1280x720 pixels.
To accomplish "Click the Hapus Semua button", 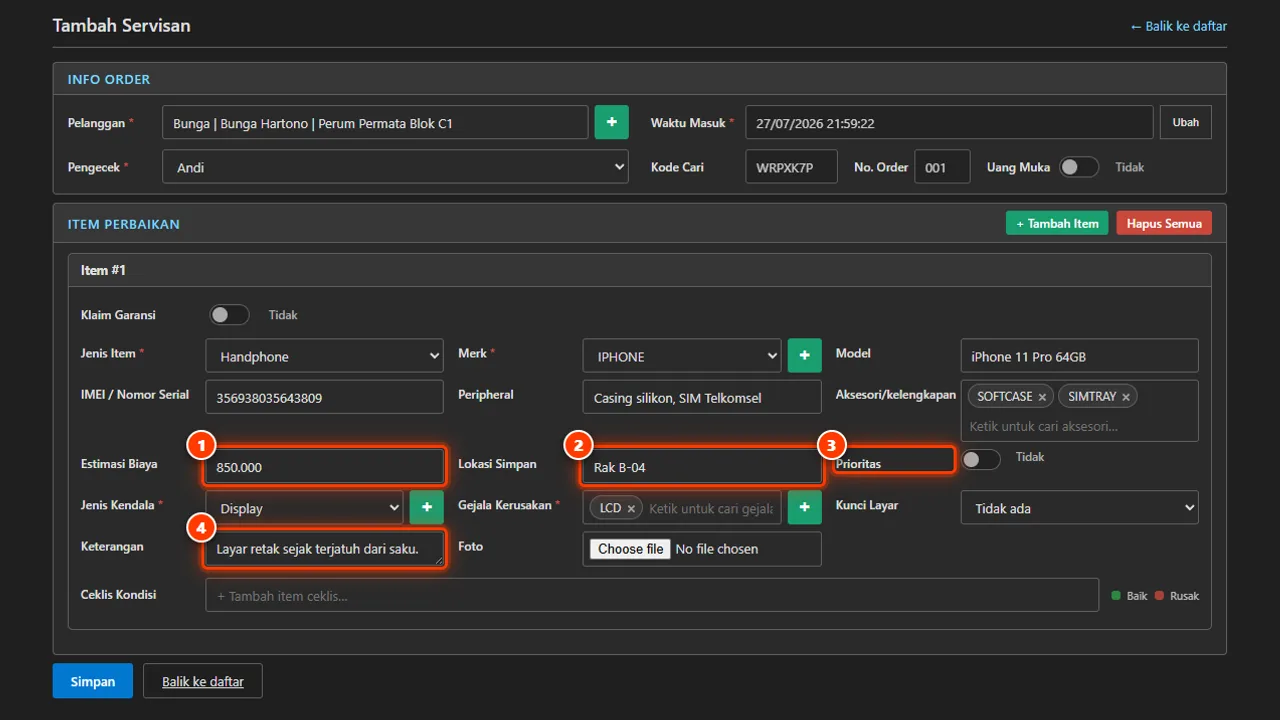I will point(1164,223).
